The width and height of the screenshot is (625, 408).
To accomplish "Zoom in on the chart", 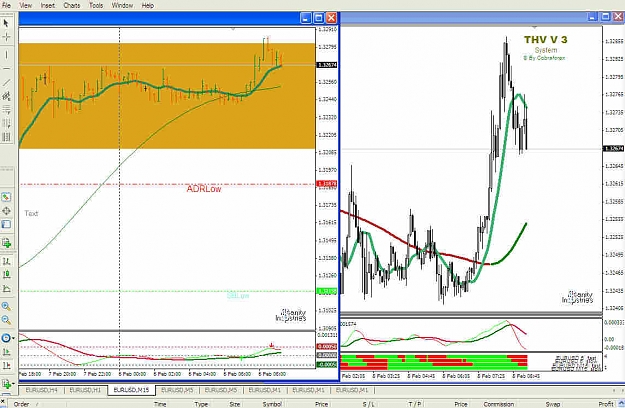I will click(x=6, y=306).
